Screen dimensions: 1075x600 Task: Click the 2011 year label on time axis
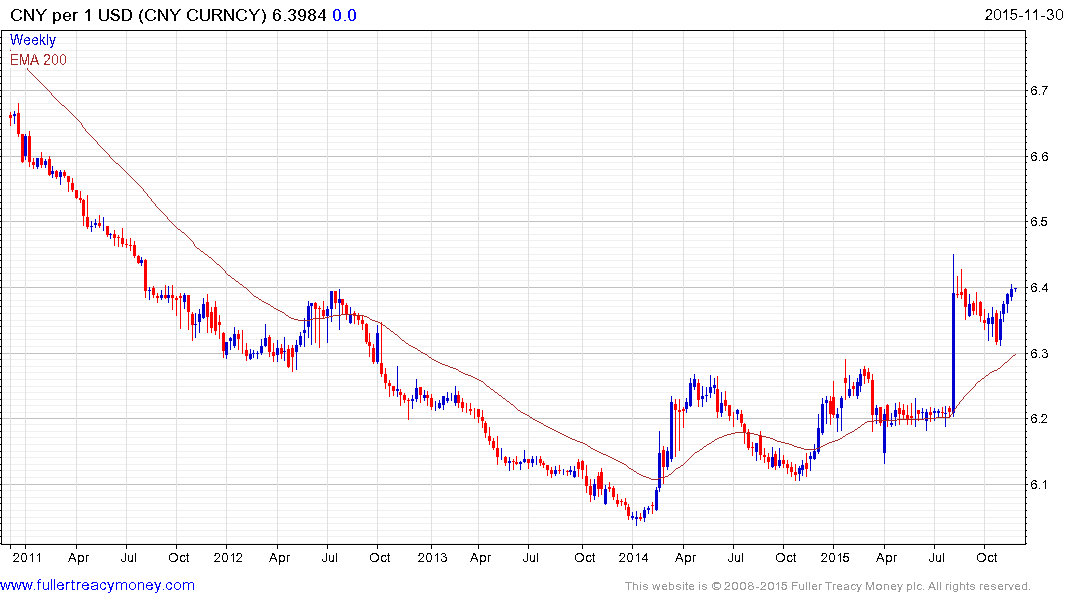[25, 557]
